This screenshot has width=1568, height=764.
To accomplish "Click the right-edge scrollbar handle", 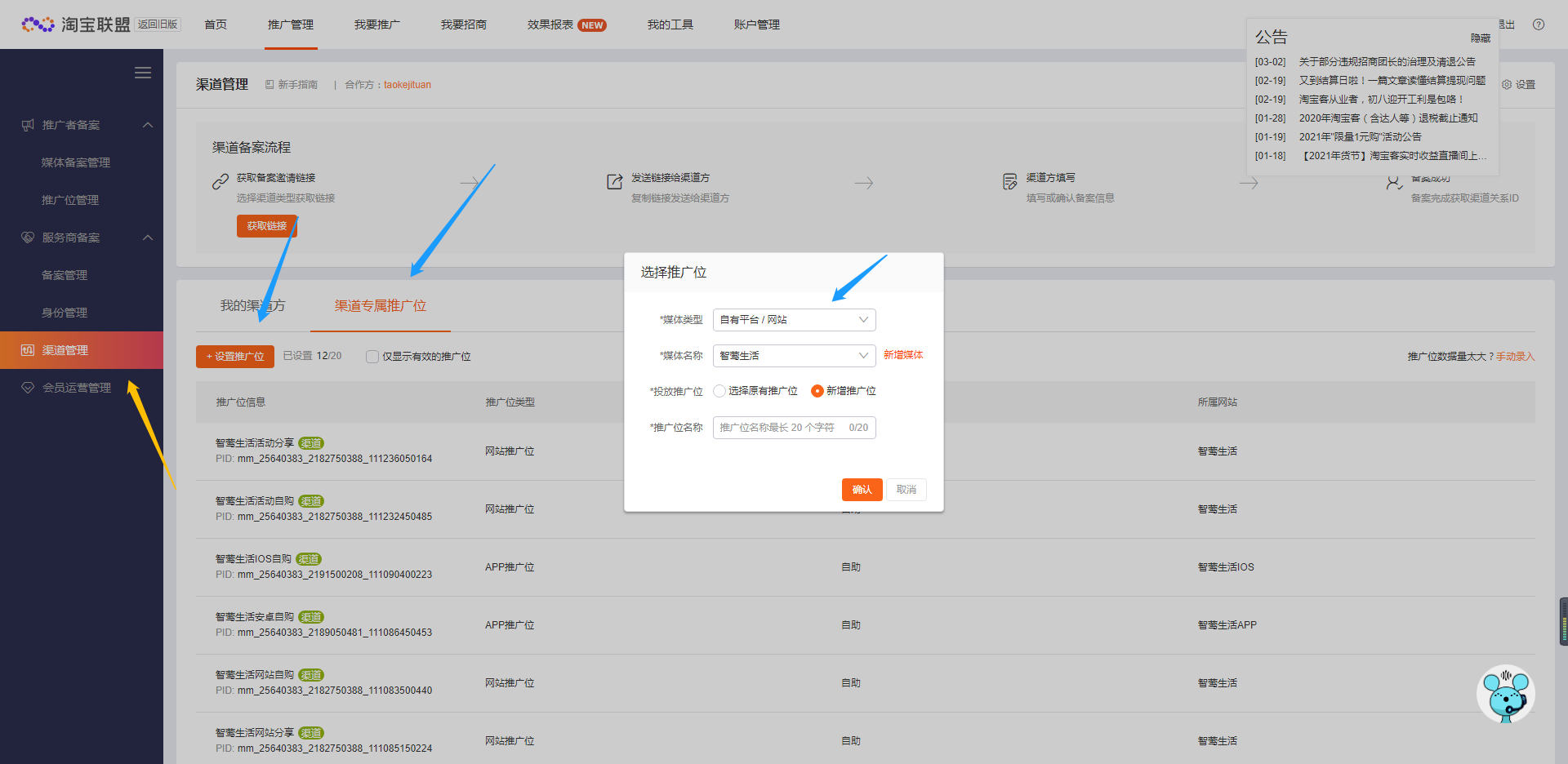I will tap(1564, 621).
